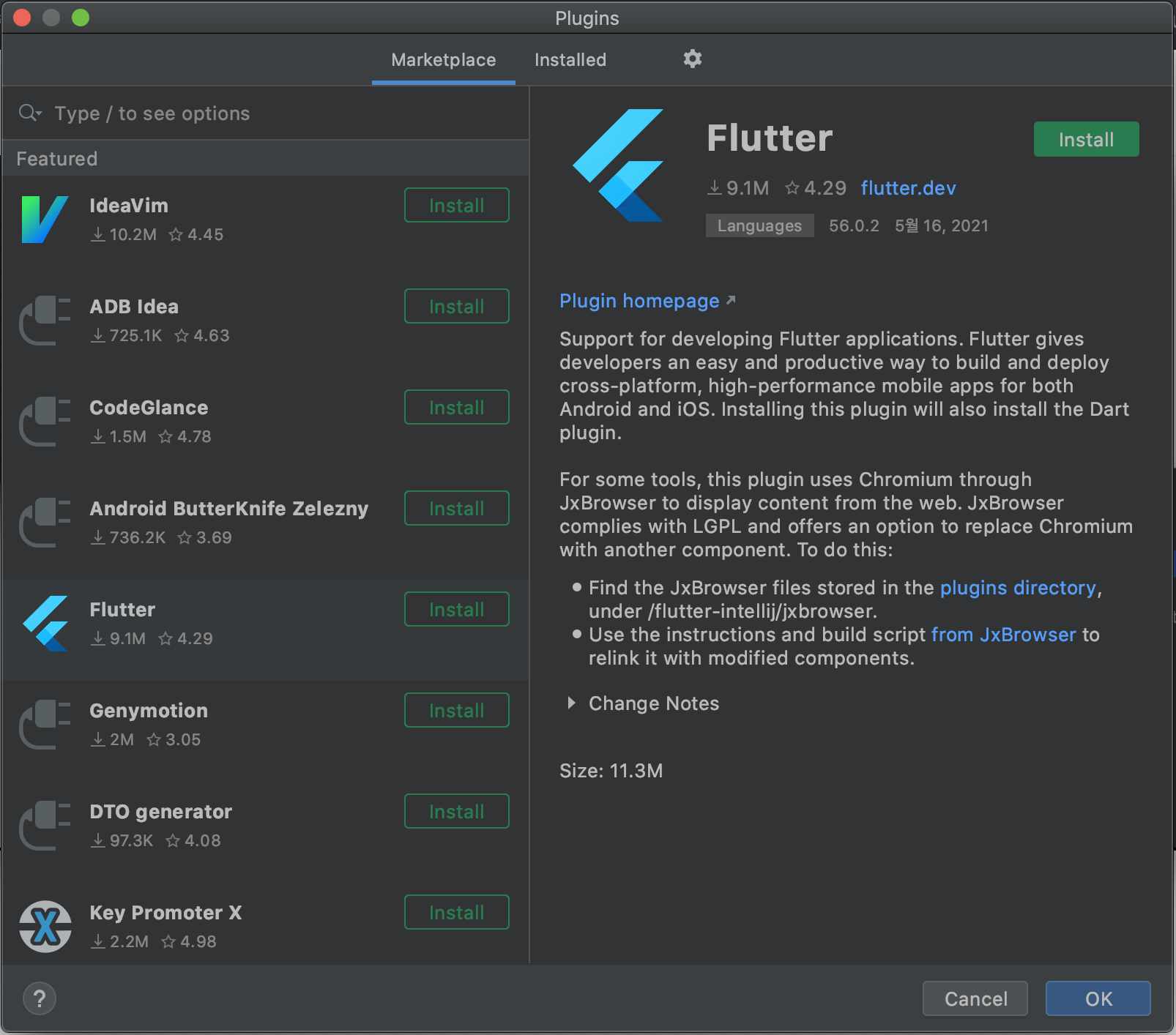Screen dimensions: 1176x1035
Task: Click the Flutter heading in details panel
Action: click(x=770, y=138)
